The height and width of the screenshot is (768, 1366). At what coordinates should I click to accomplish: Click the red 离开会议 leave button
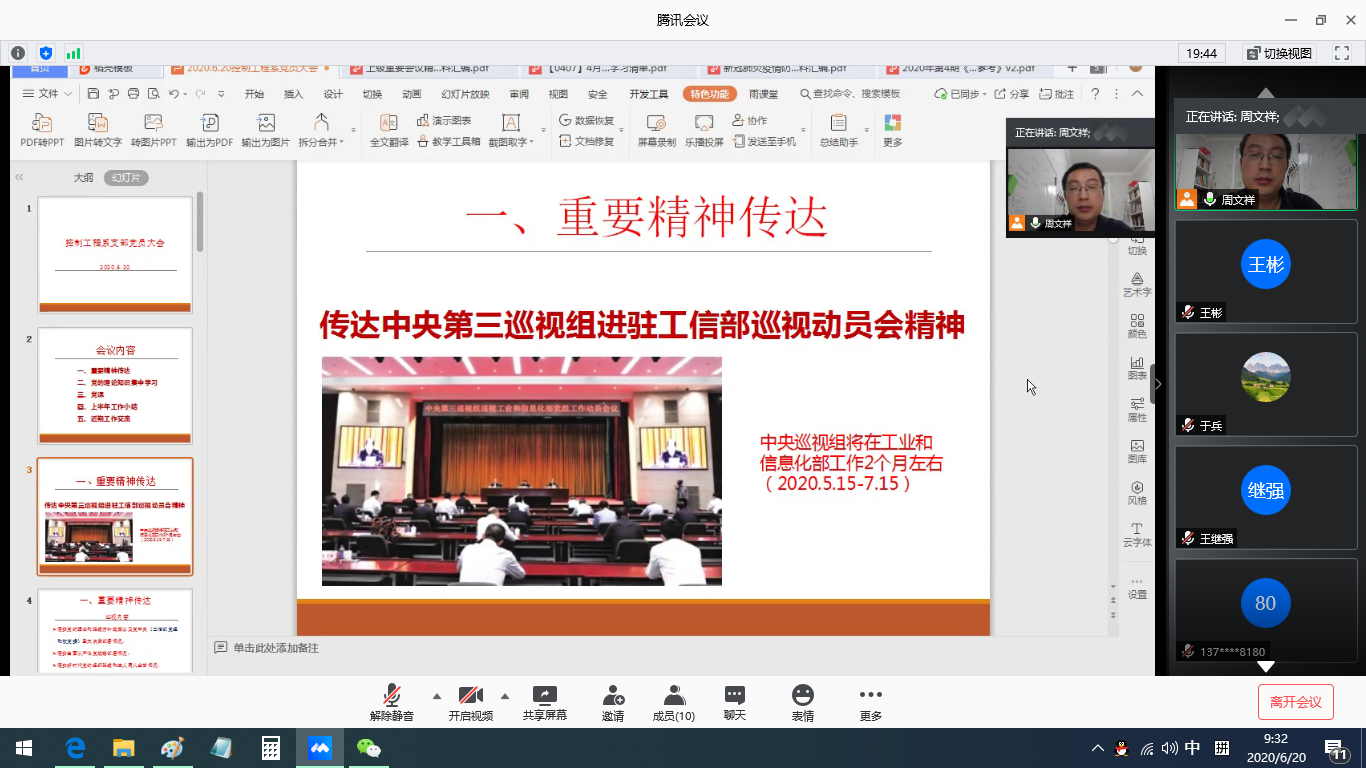click(x=1295, y=702)
